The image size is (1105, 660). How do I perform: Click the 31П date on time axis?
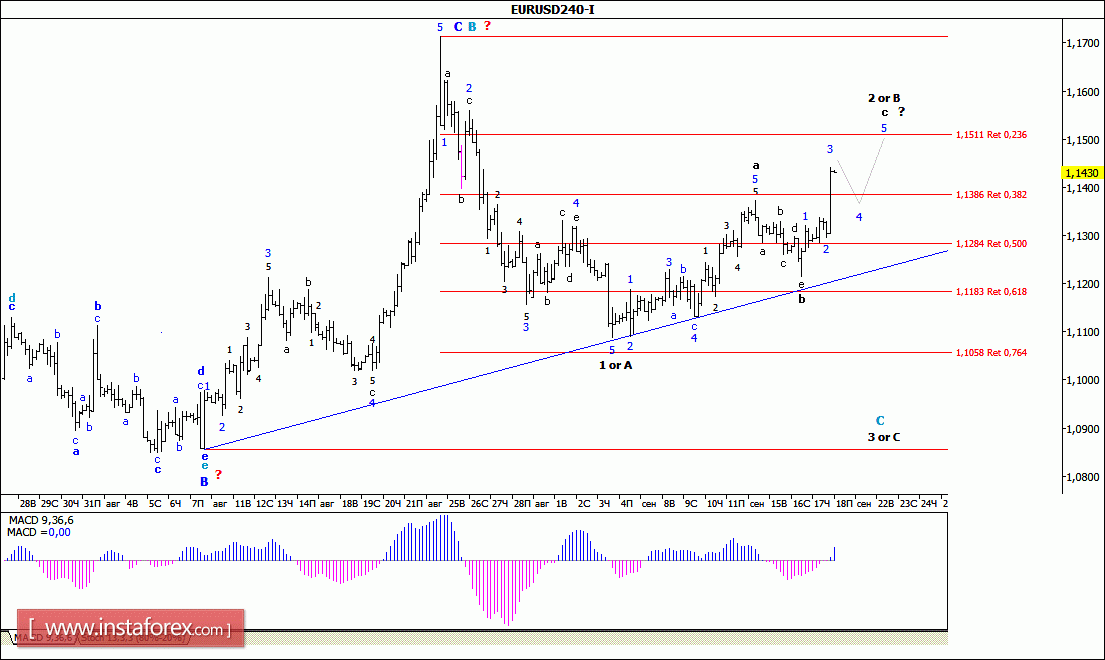coord(92,504)
